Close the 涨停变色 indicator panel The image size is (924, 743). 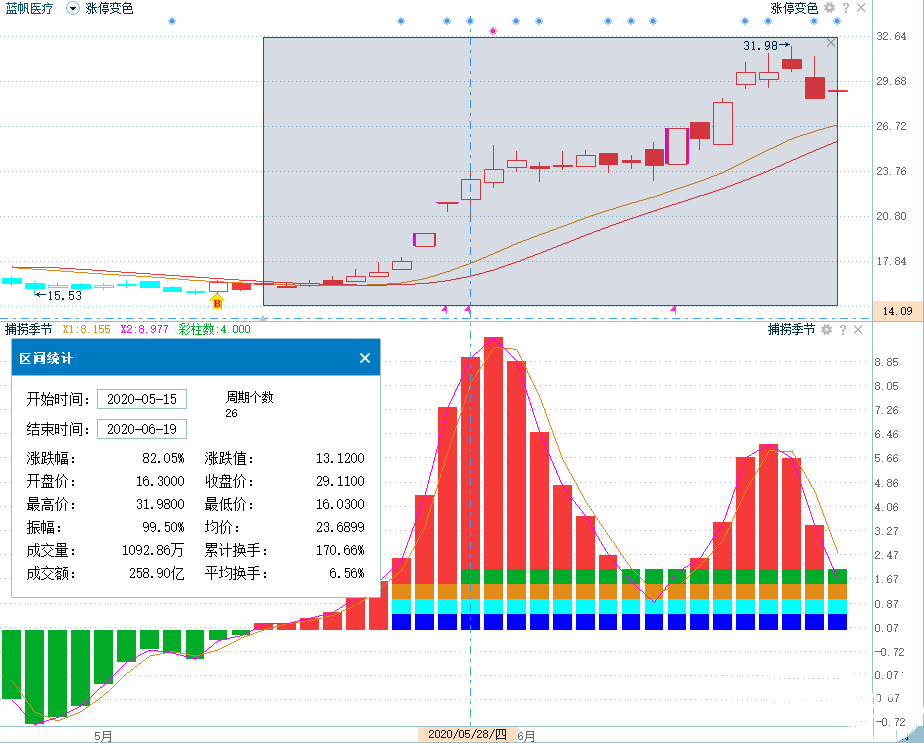861,8
